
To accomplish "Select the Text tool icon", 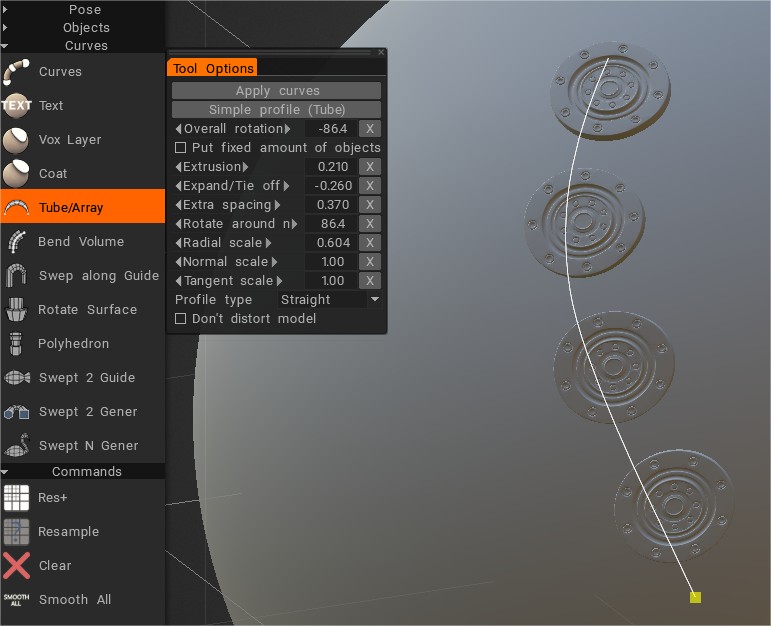I will click(16, 106).
